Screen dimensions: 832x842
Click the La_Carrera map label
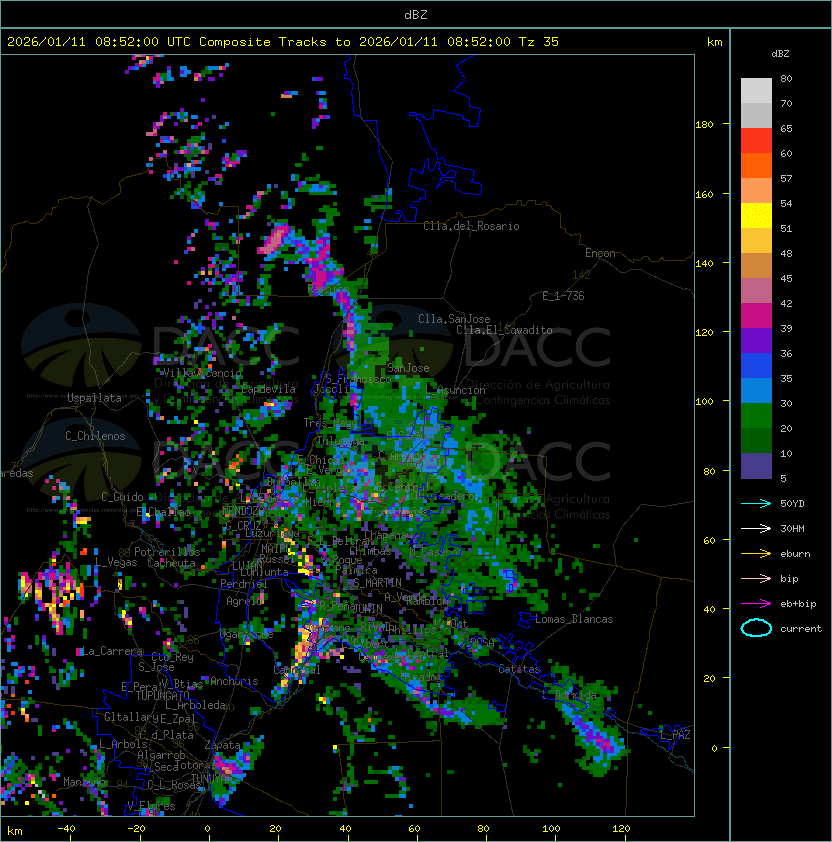[x=112, y=651]
